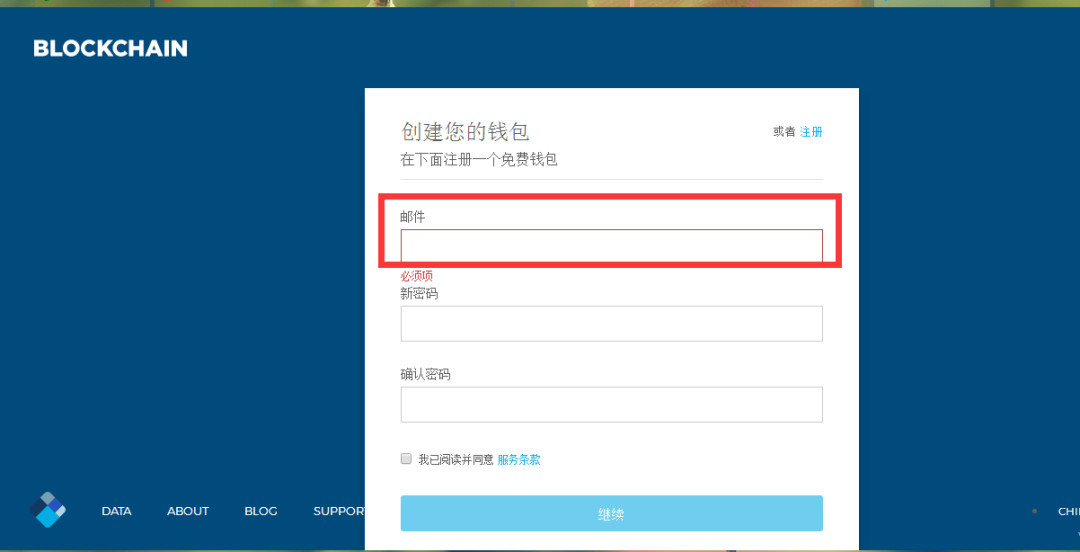
Task: Open BLOG in footer navigation
Action: coord(261,511)
